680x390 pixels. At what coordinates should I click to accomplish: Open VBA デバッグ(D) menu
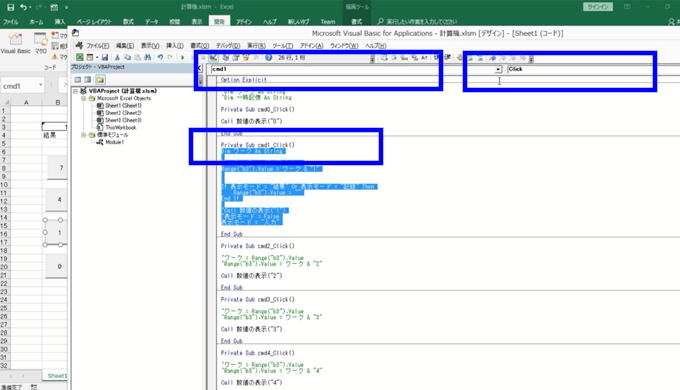coord(228,46)
